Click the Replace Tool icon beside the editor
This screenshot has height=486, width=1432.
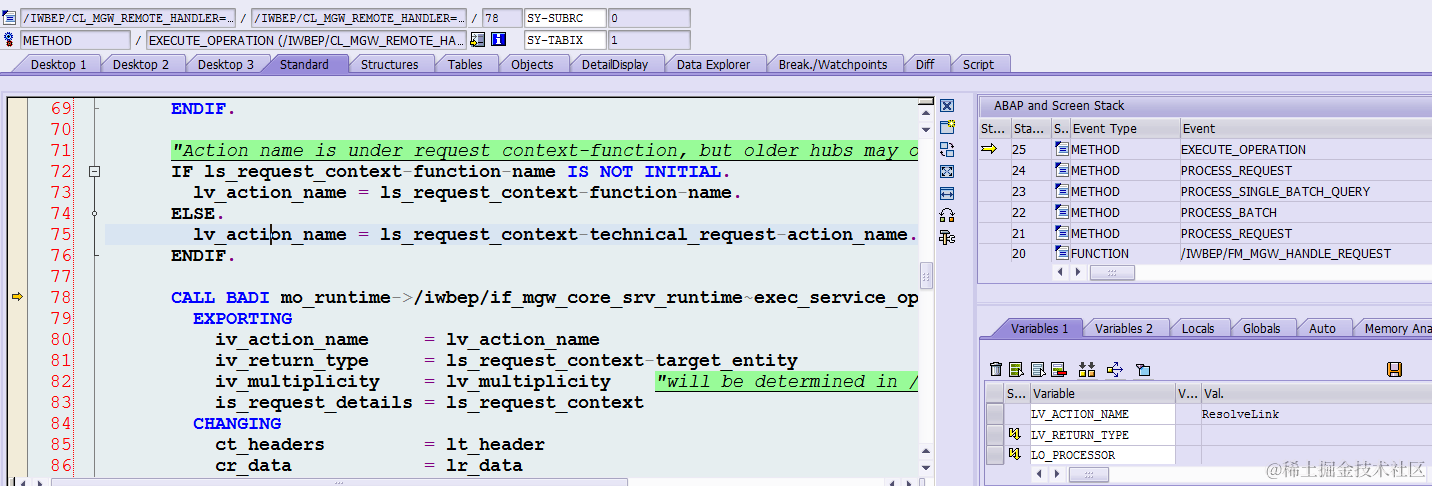click(x=947, y=149)
